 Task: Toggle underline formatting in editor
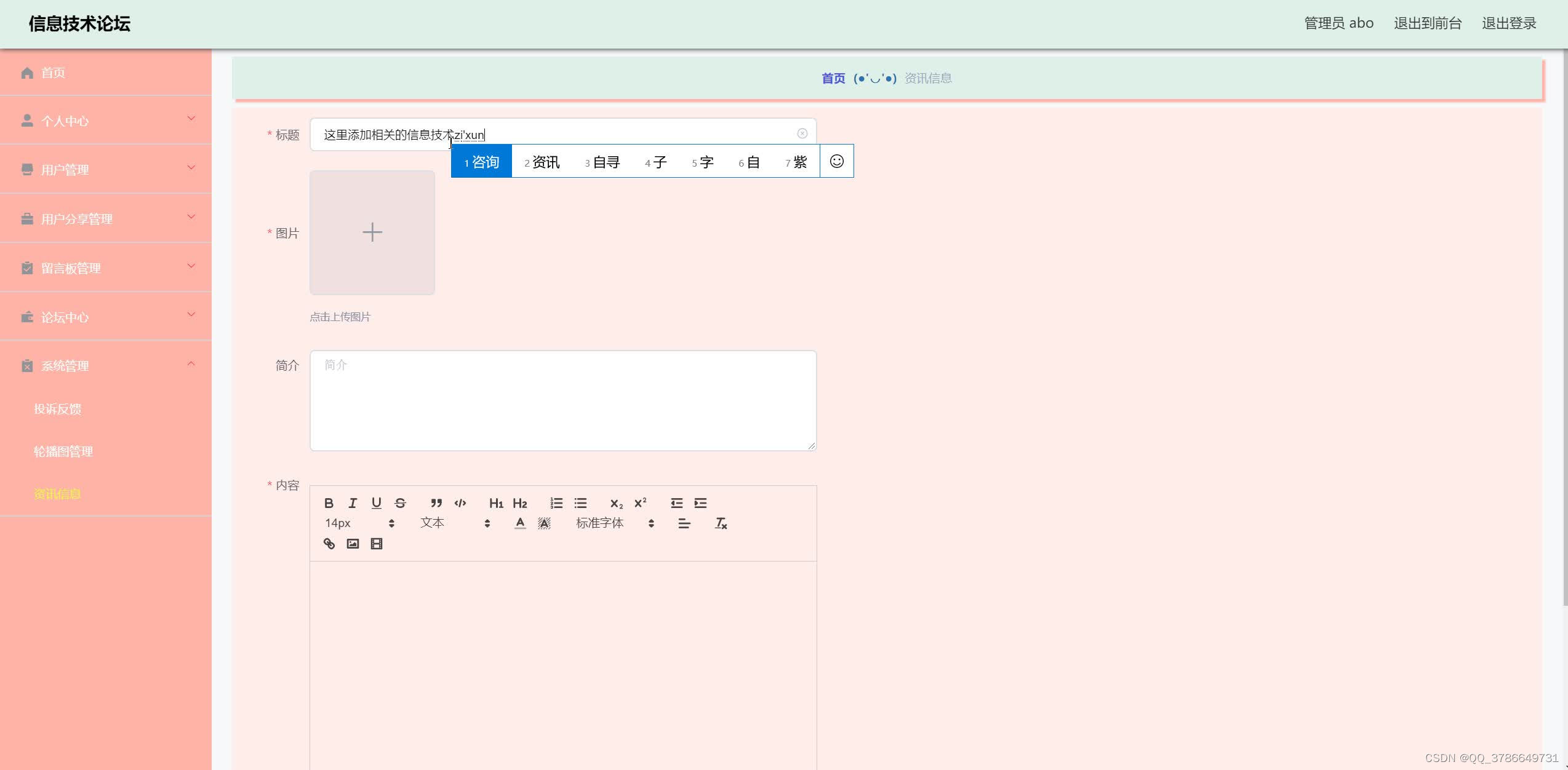376,503
